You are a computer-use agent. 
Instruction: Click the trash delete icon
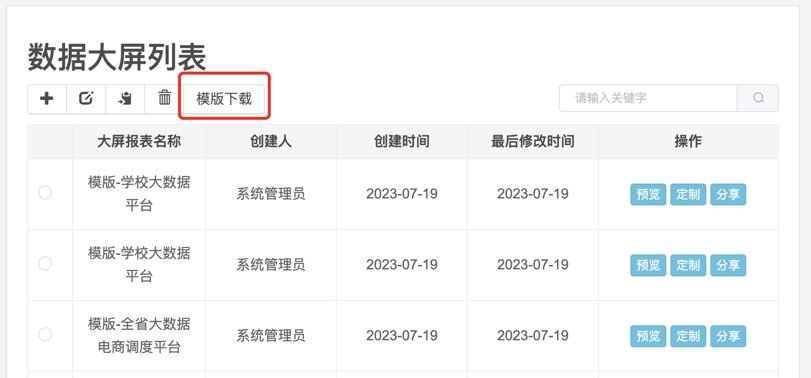point(164,98)
